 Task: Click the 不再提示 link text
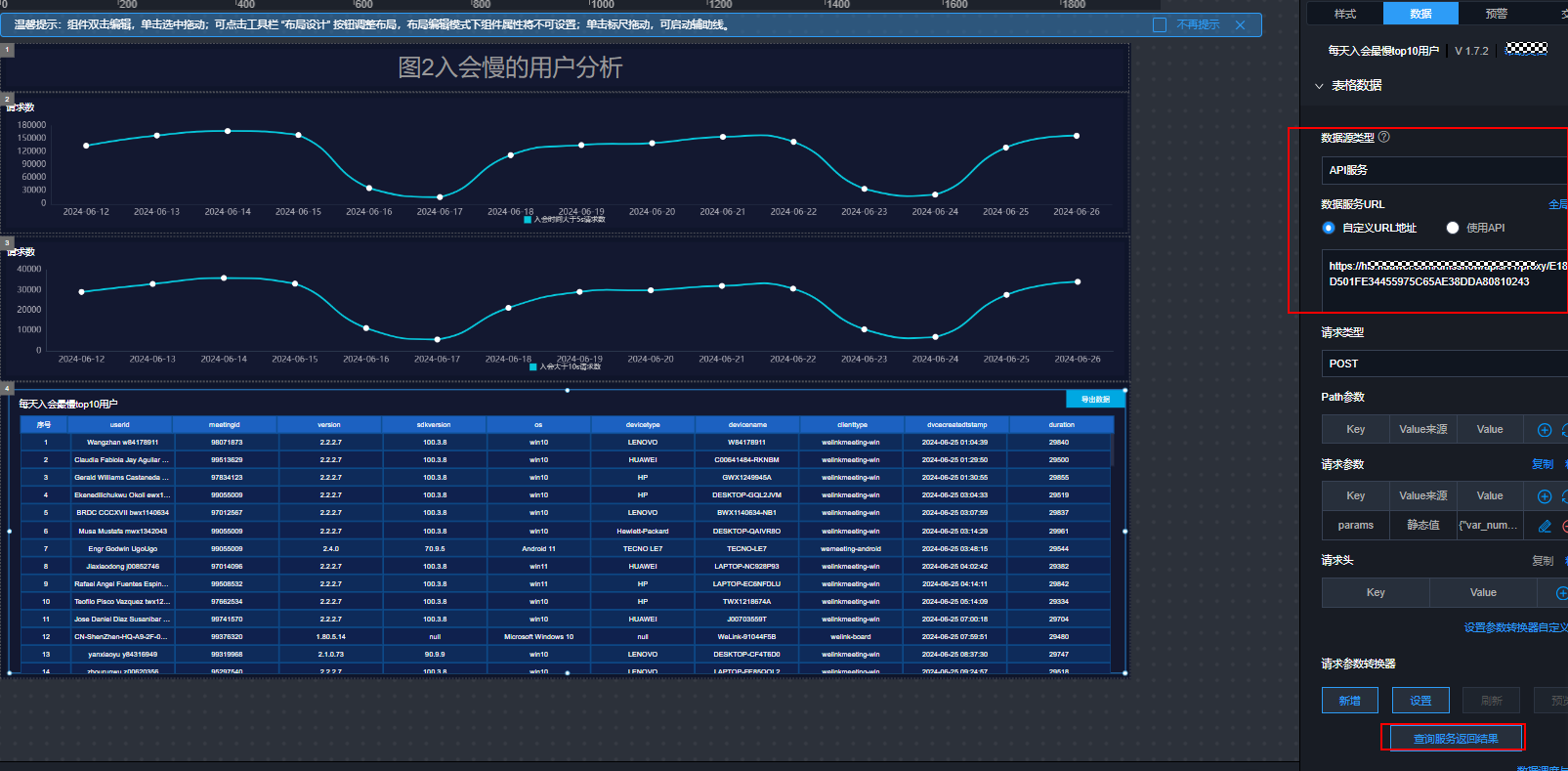pyautogui.click(x=1198, y=25)
